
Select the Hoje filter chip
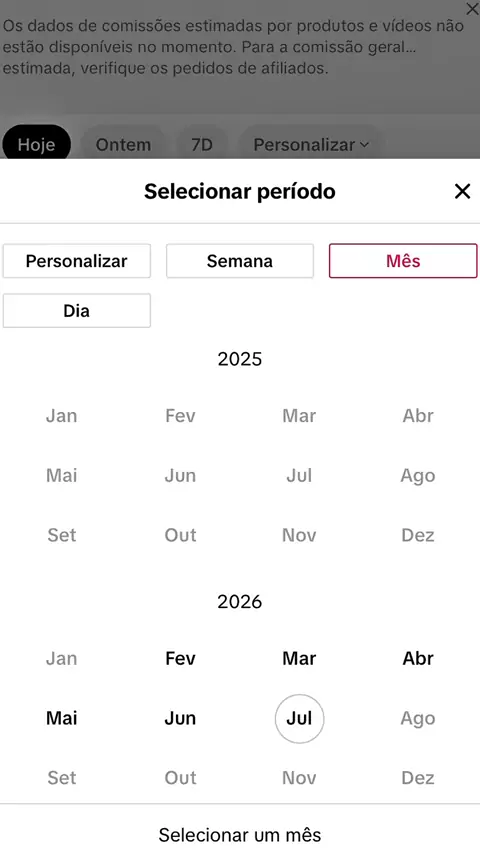(x=37, y=144)
